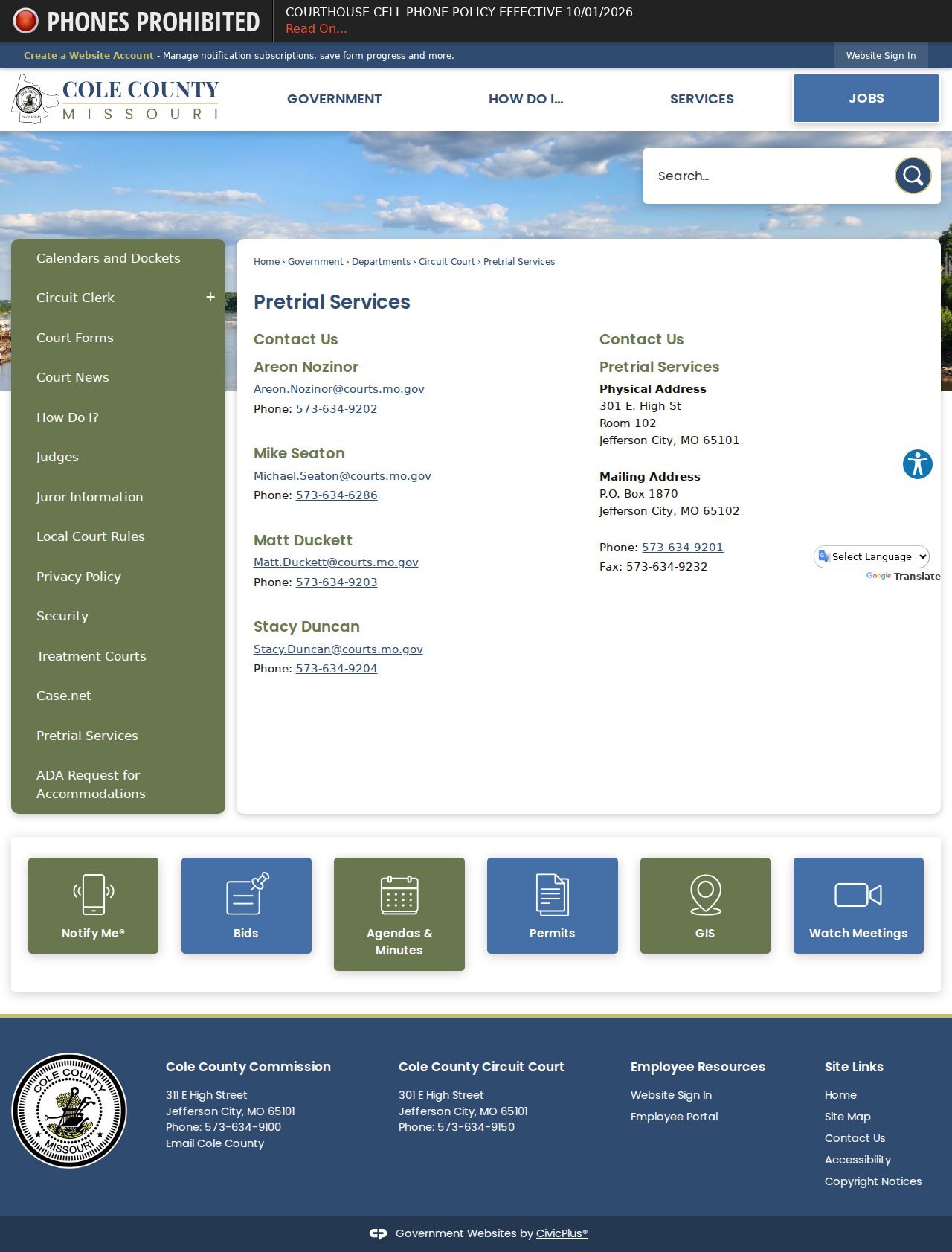952x1252 pixels.
Task: Expand the Circuit Clerk submenu plus sign
Action: (210, 297)
